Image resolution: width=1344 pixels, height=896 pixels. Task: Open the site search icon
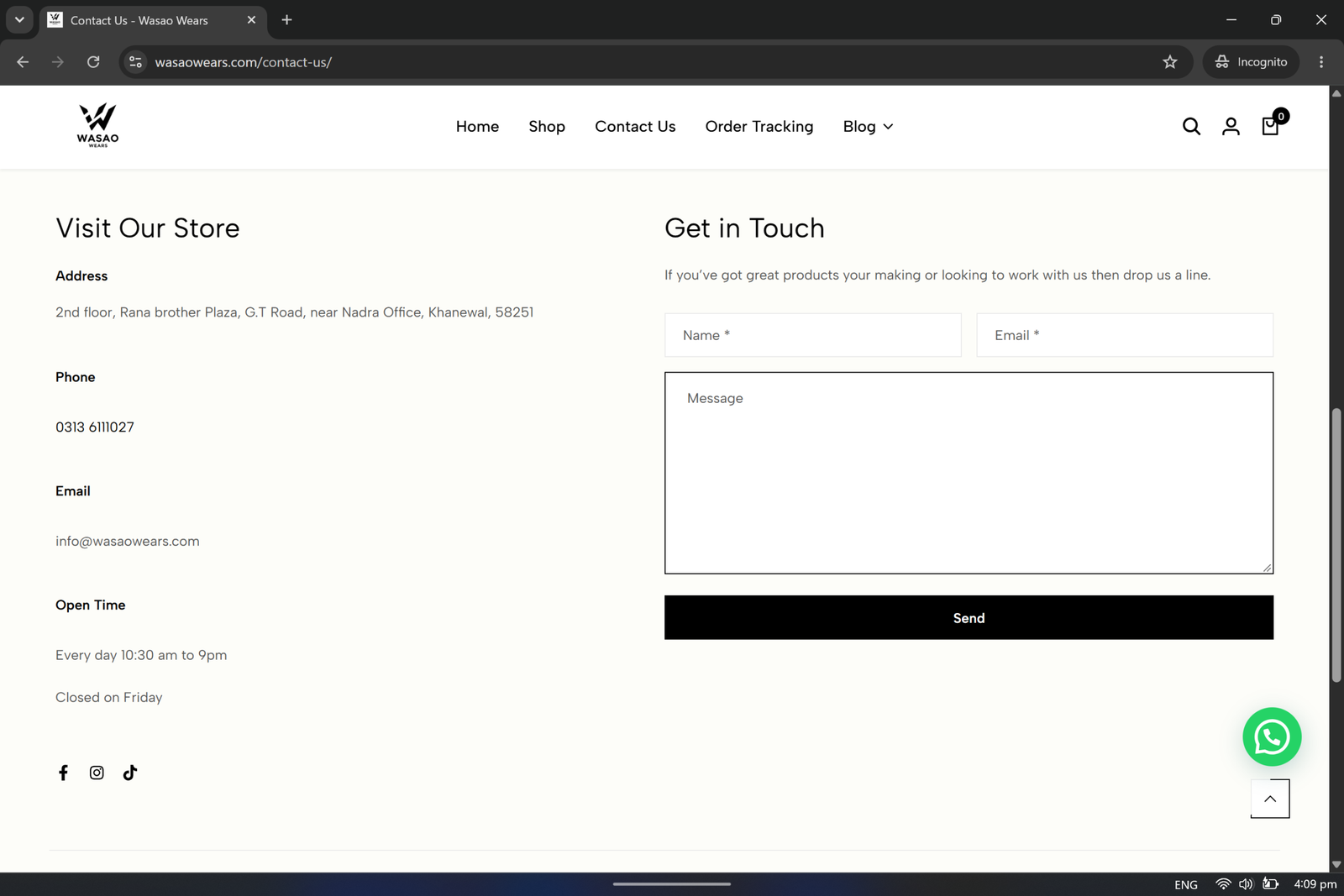(1191, 126)
